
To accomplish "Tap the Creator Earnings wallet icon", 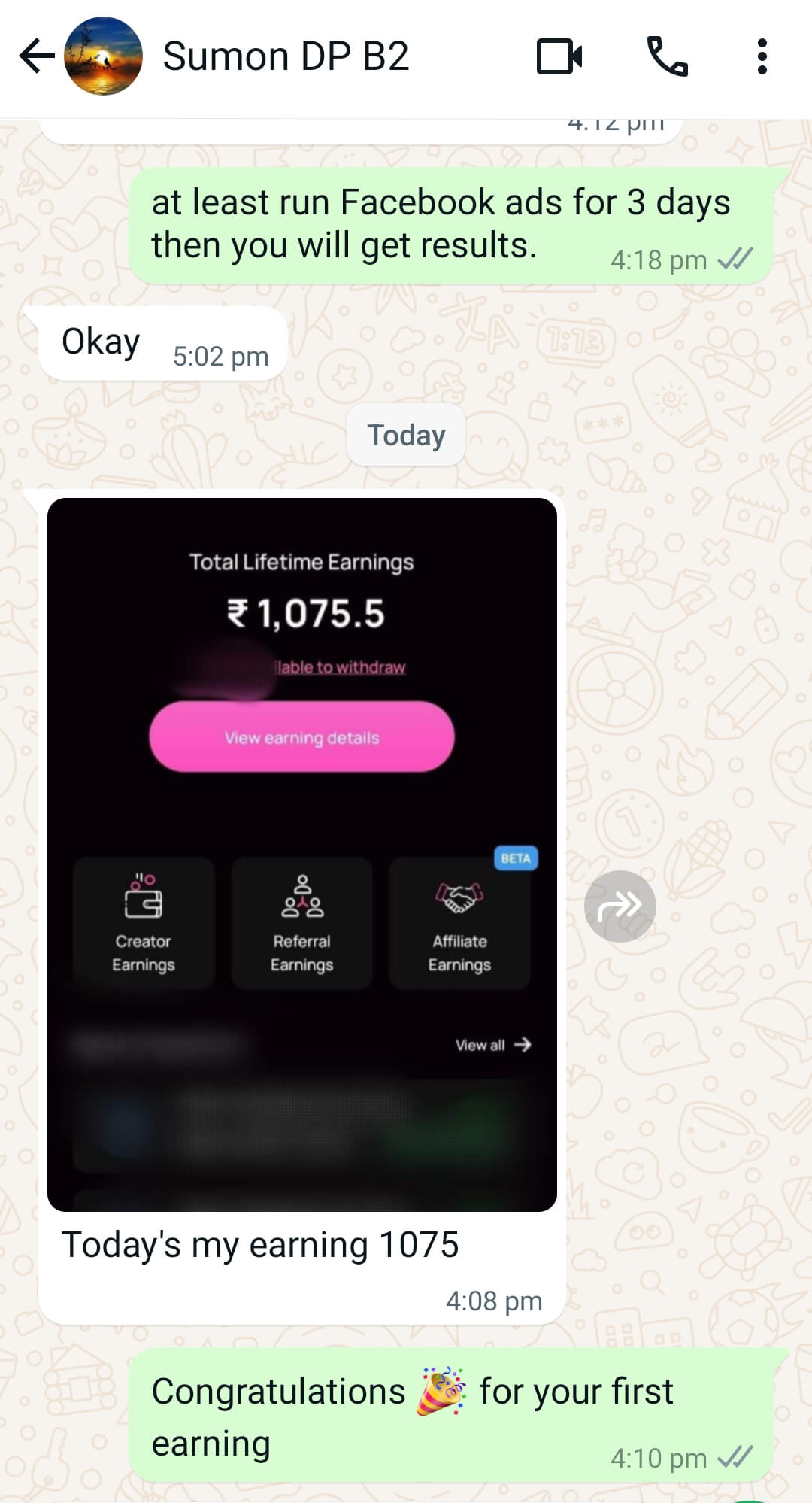I will (144, 896).
